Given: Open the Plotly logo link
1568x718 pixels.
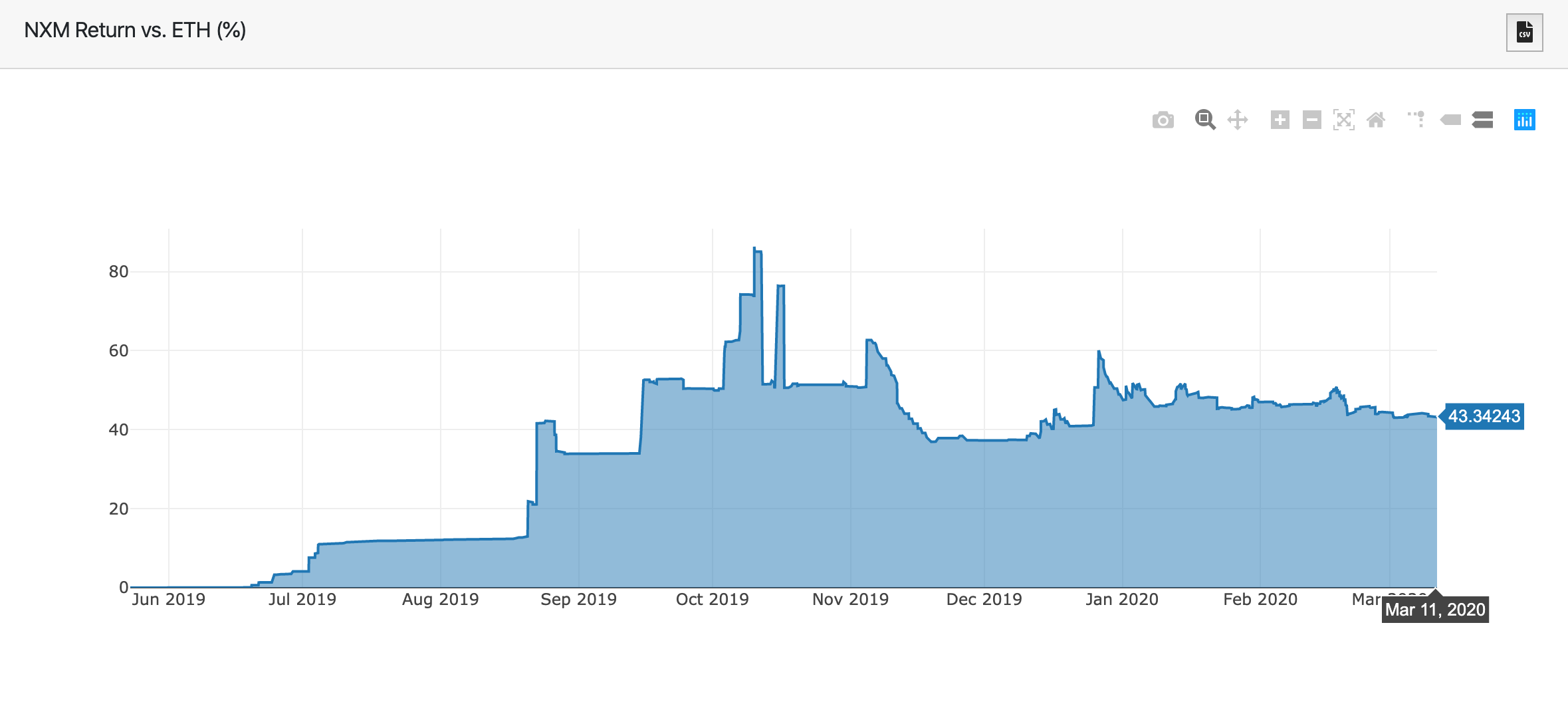Looking at the screenshot, I should [1524, 120].
